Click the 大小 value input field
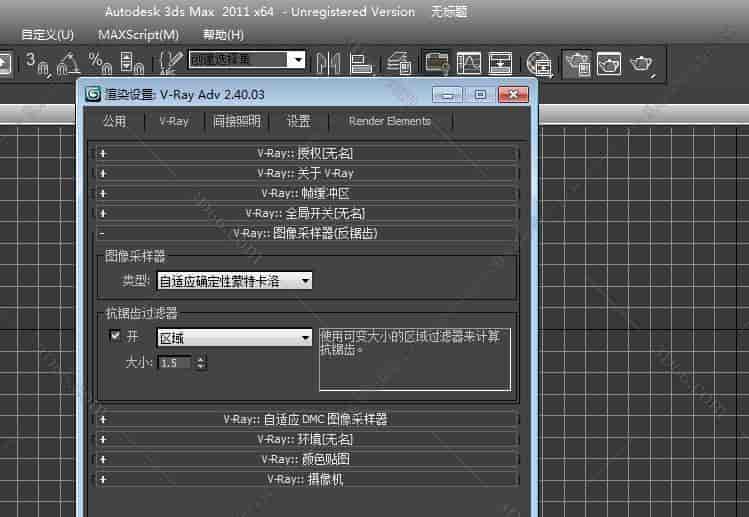Viewport: 749px width, 517px height. (175, 363)
